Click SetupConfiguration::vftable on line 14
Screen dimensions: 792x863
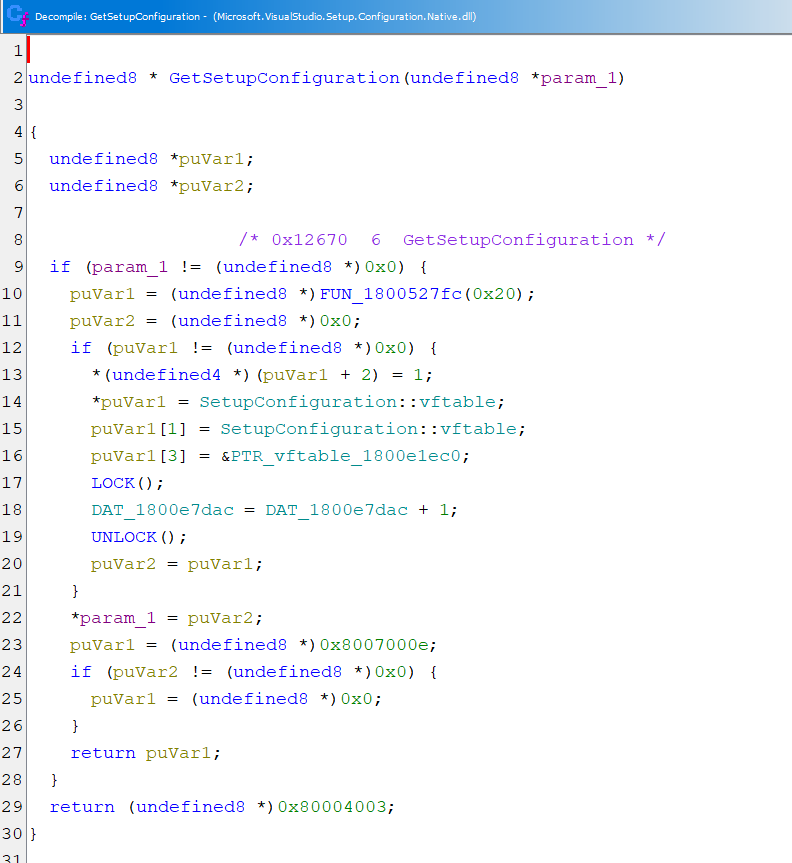[x=347, y=402]
